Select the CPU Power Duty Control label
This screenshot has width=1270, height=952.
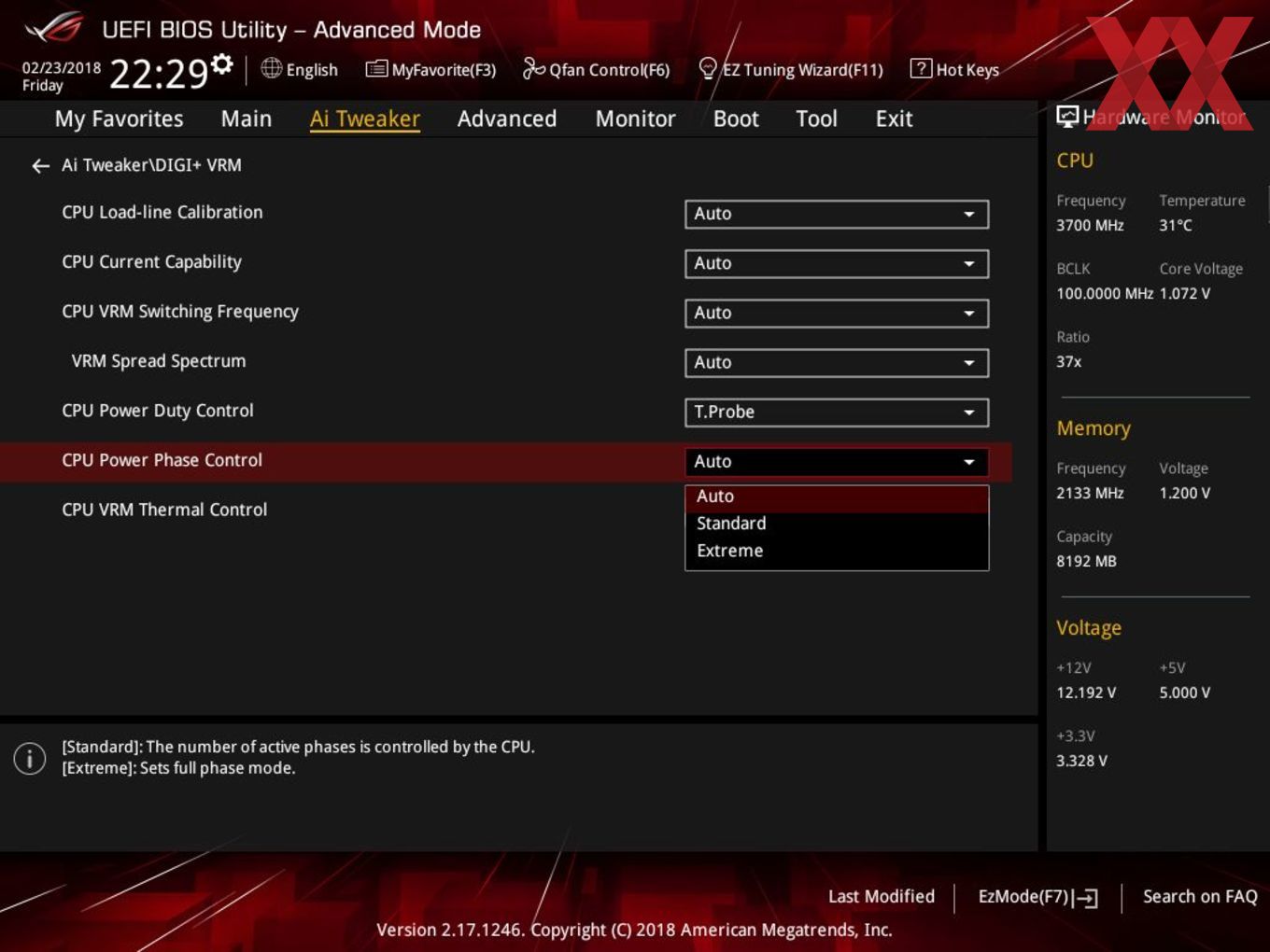coord(158,411)
